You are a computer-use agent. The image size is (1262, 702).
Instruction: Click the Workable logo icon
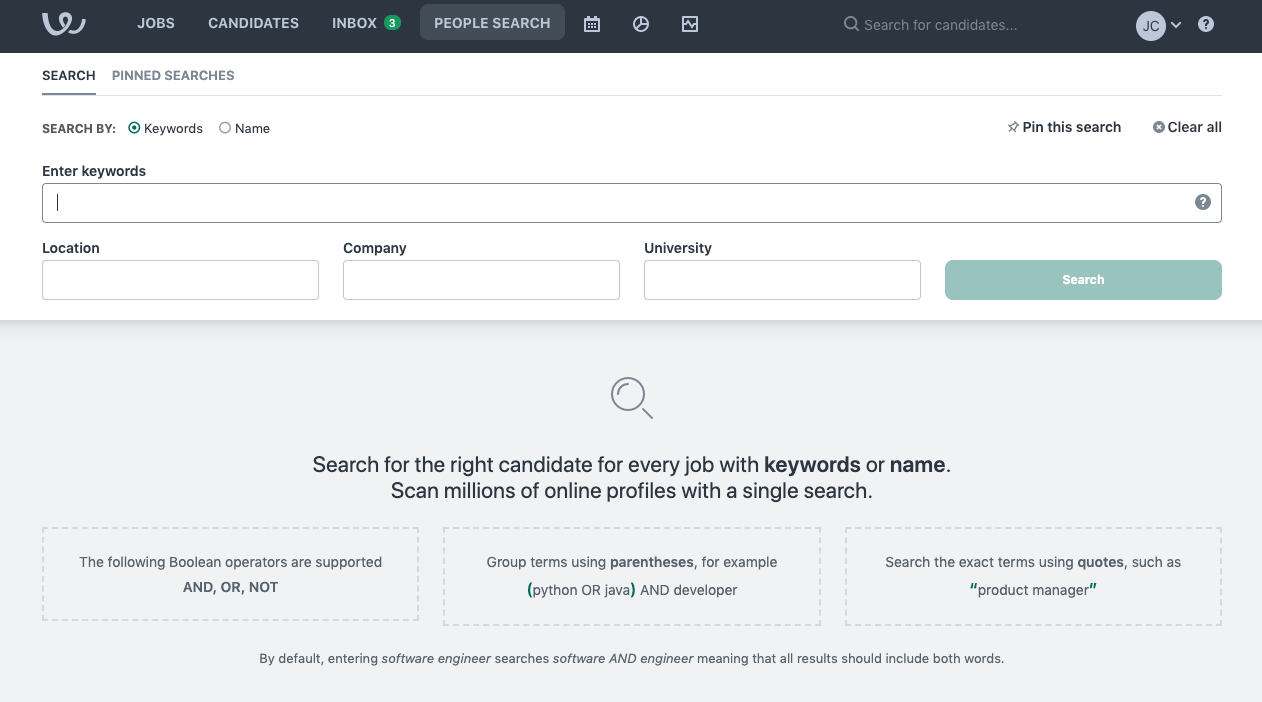64,24
